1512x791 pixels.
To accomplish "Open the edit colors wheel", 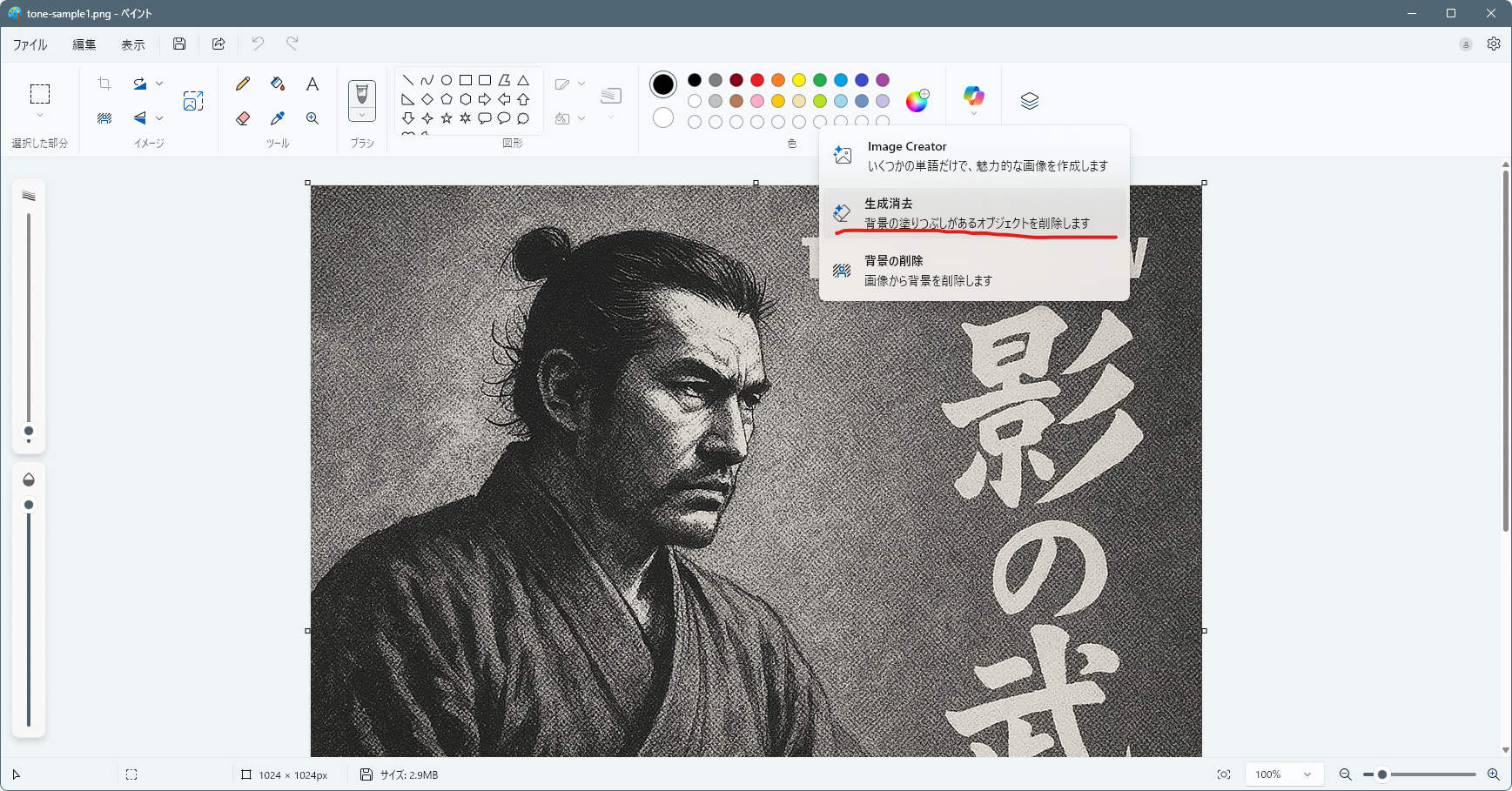I will 917,101.
